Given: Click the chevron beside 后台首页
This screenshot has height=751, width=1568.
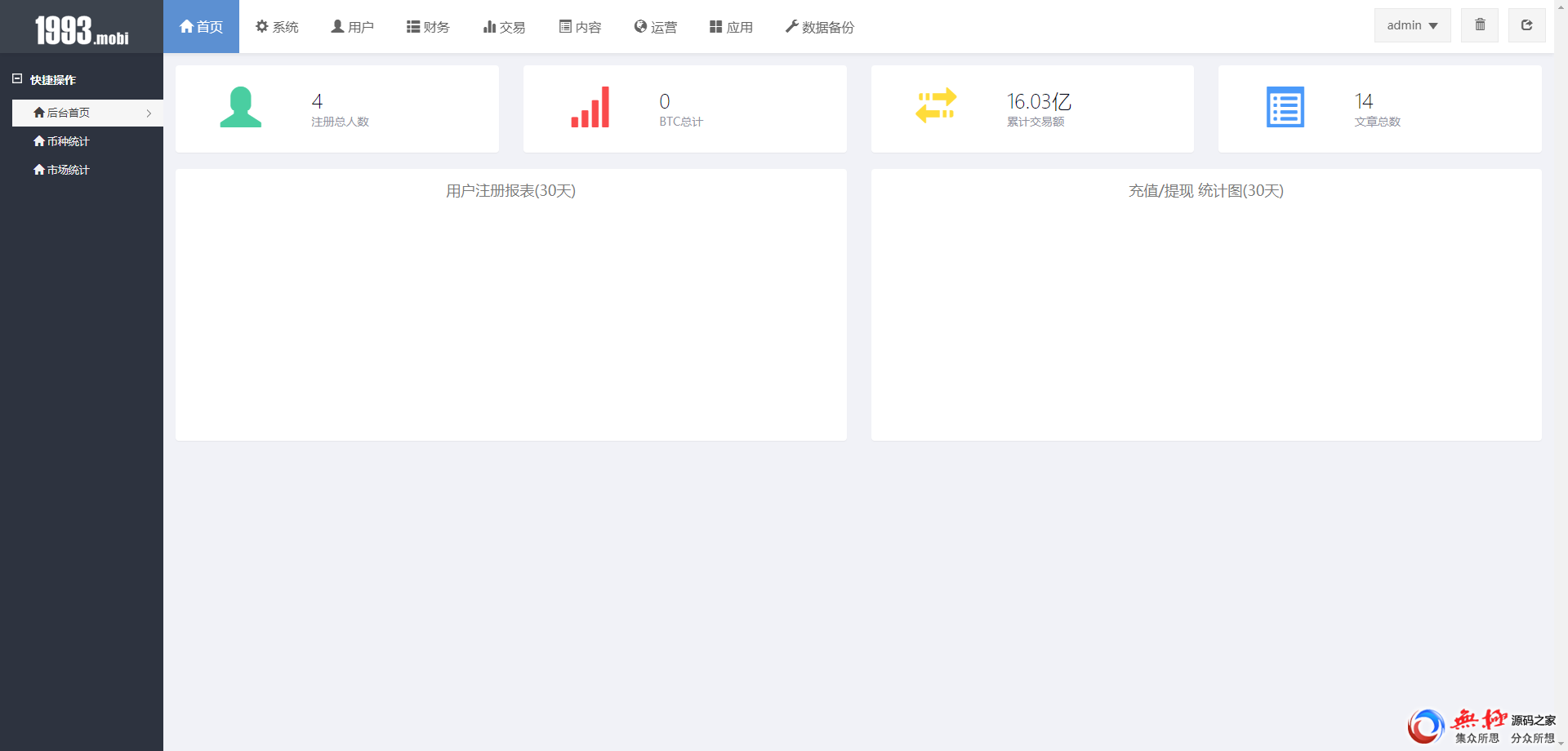Looking at the screenshot, I should [x=149, y=113].
